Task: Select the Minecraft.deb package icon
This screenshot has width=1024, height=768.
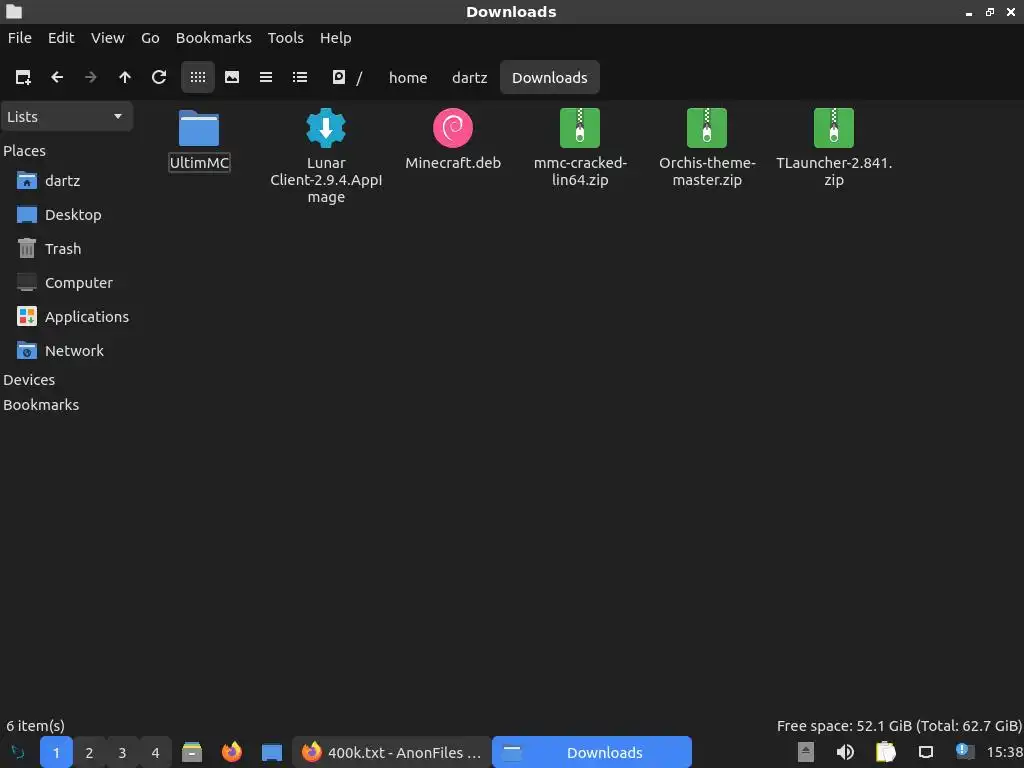Action: click(453, 128)
